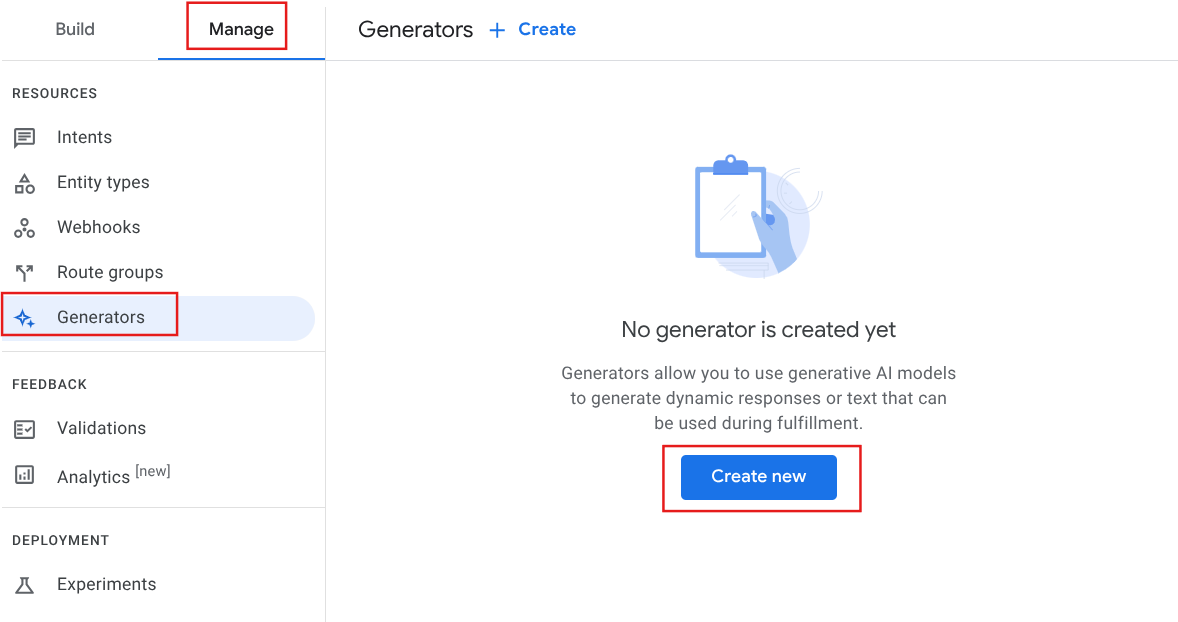Click the Intents speech-bubble icon
The width and height of the screenshot is (1178, 622).
(x=25, y=137)
